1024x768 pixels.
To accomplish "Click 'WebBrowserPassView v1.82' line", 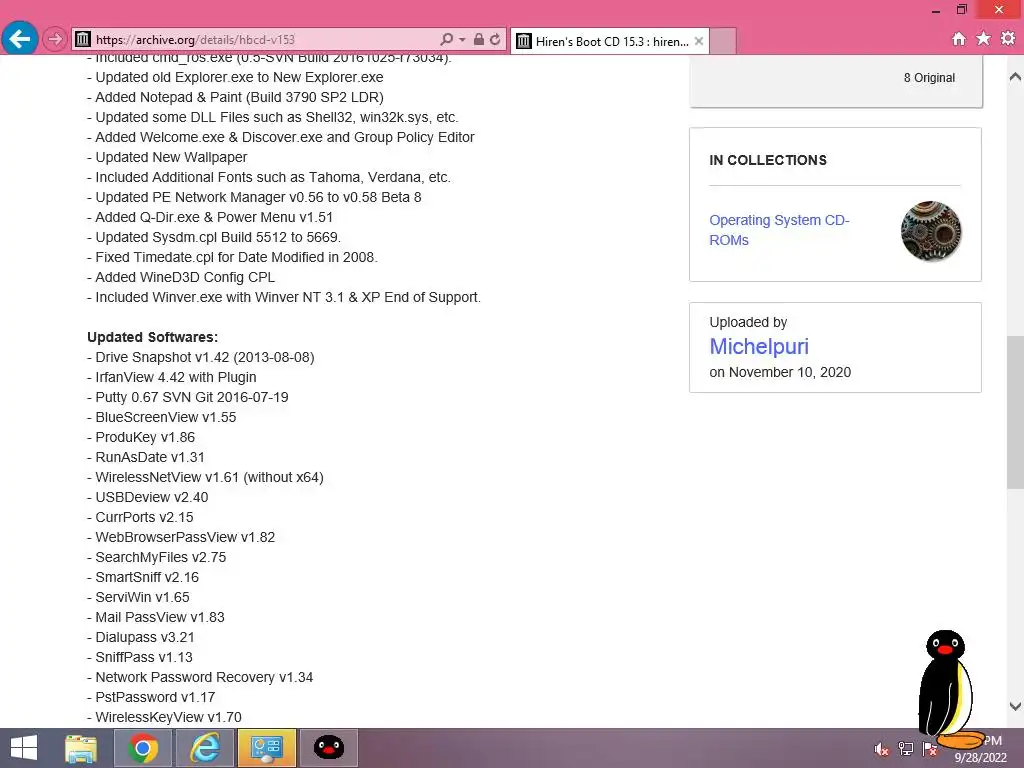I will [x=181, y=537].
